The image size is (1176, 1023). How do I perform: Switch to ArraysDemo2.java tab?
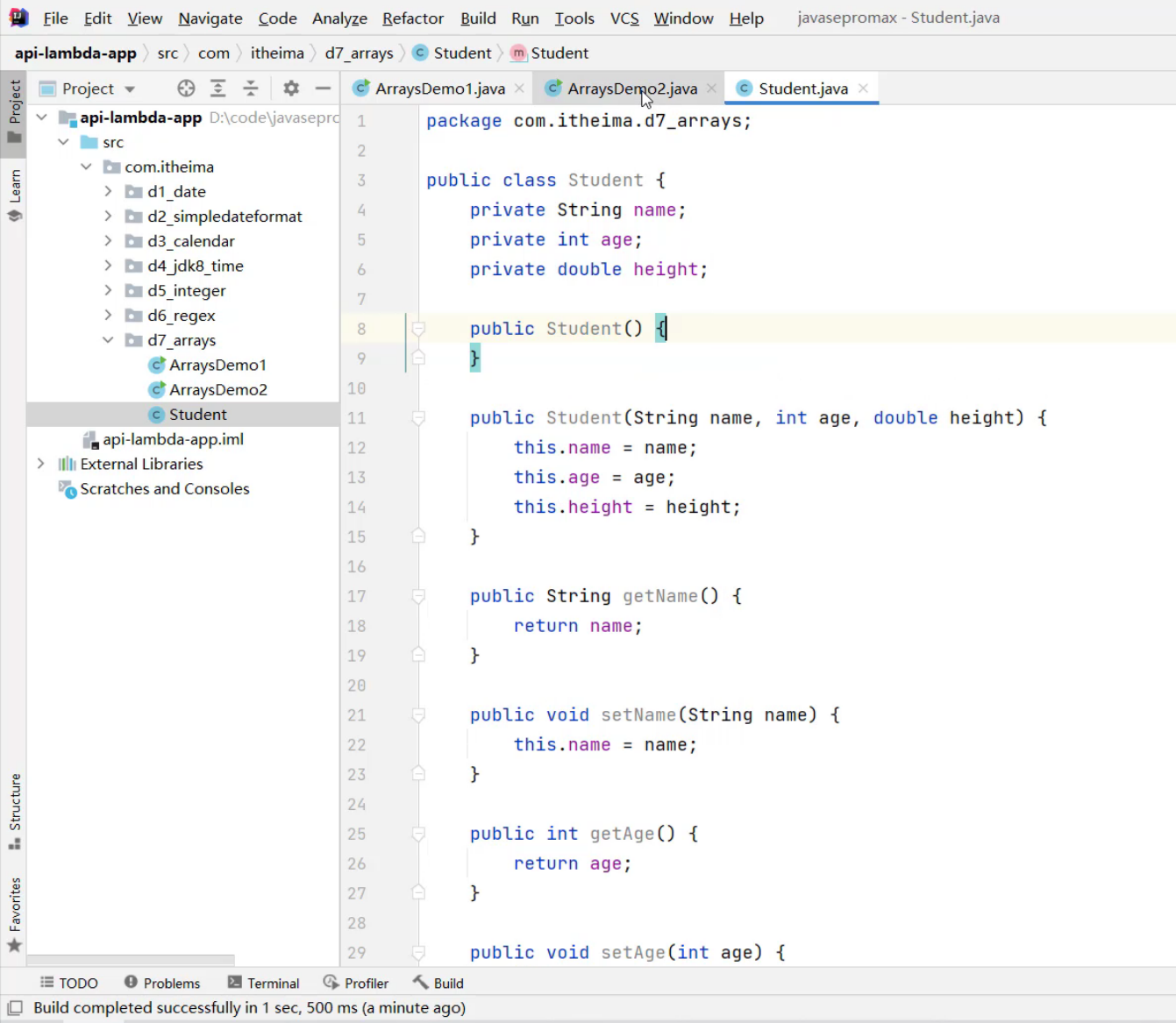(x=631, y=89)
